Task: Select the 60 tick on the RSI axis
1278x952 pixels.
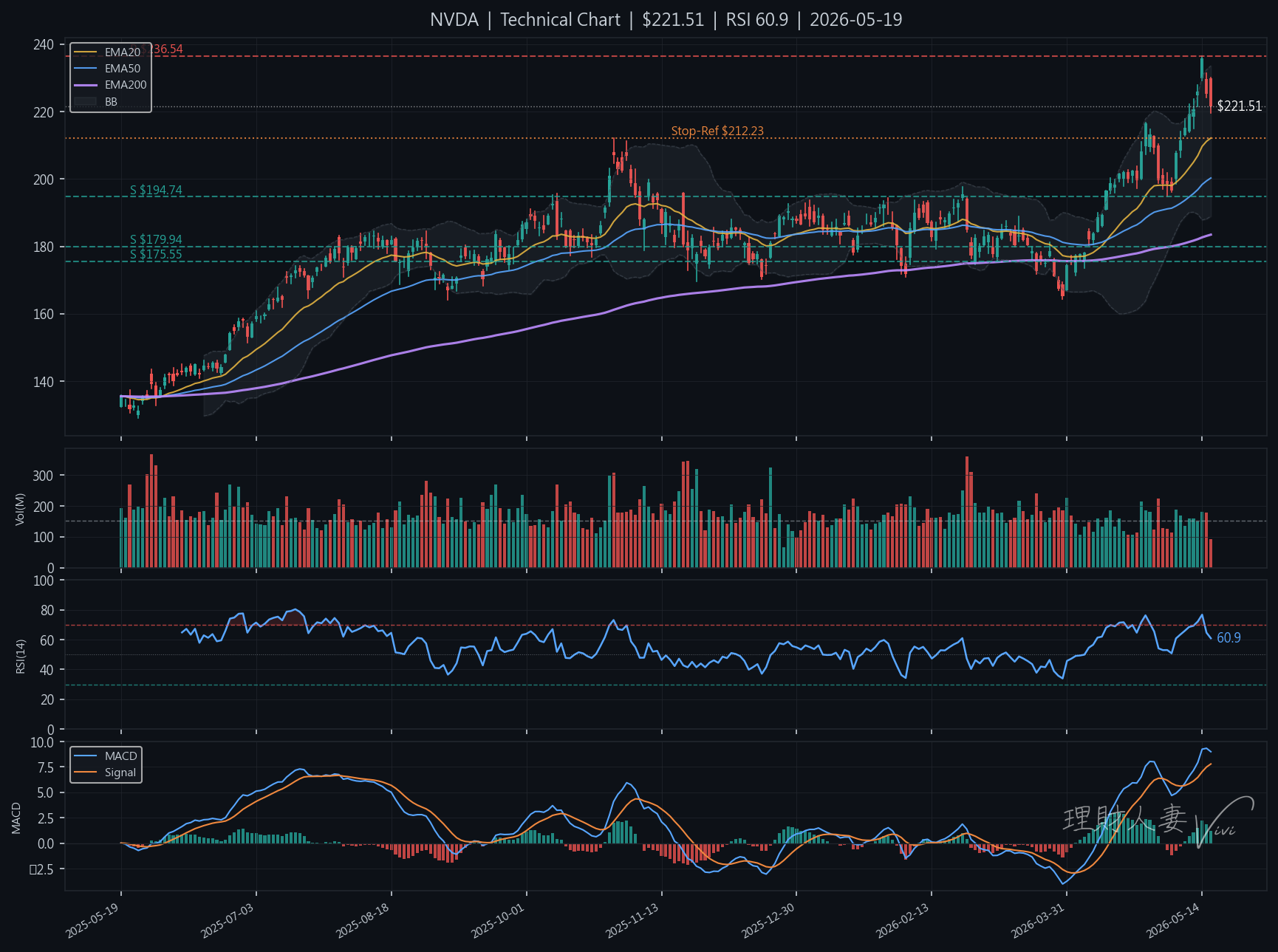Action: click(x=47, y=640)
